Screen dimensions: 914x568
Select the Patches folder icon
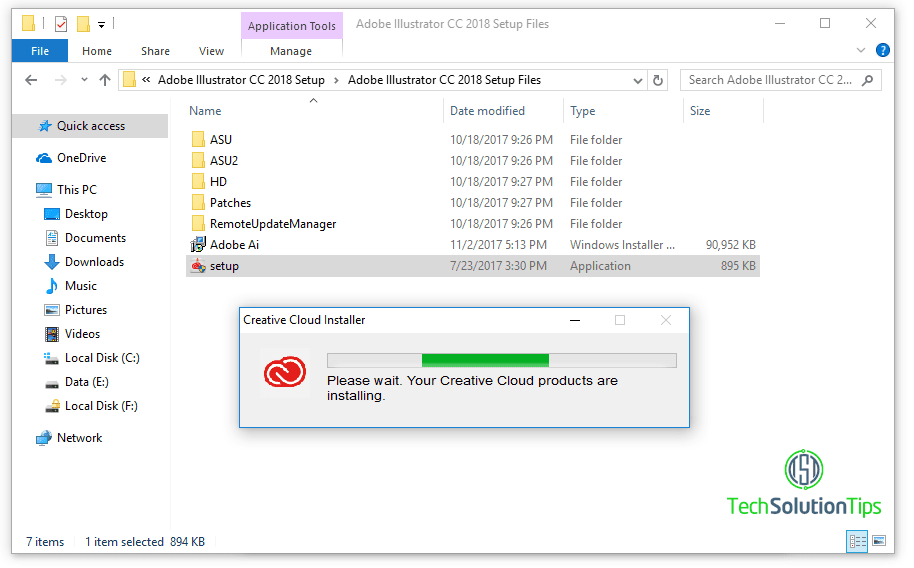[198, 202]
